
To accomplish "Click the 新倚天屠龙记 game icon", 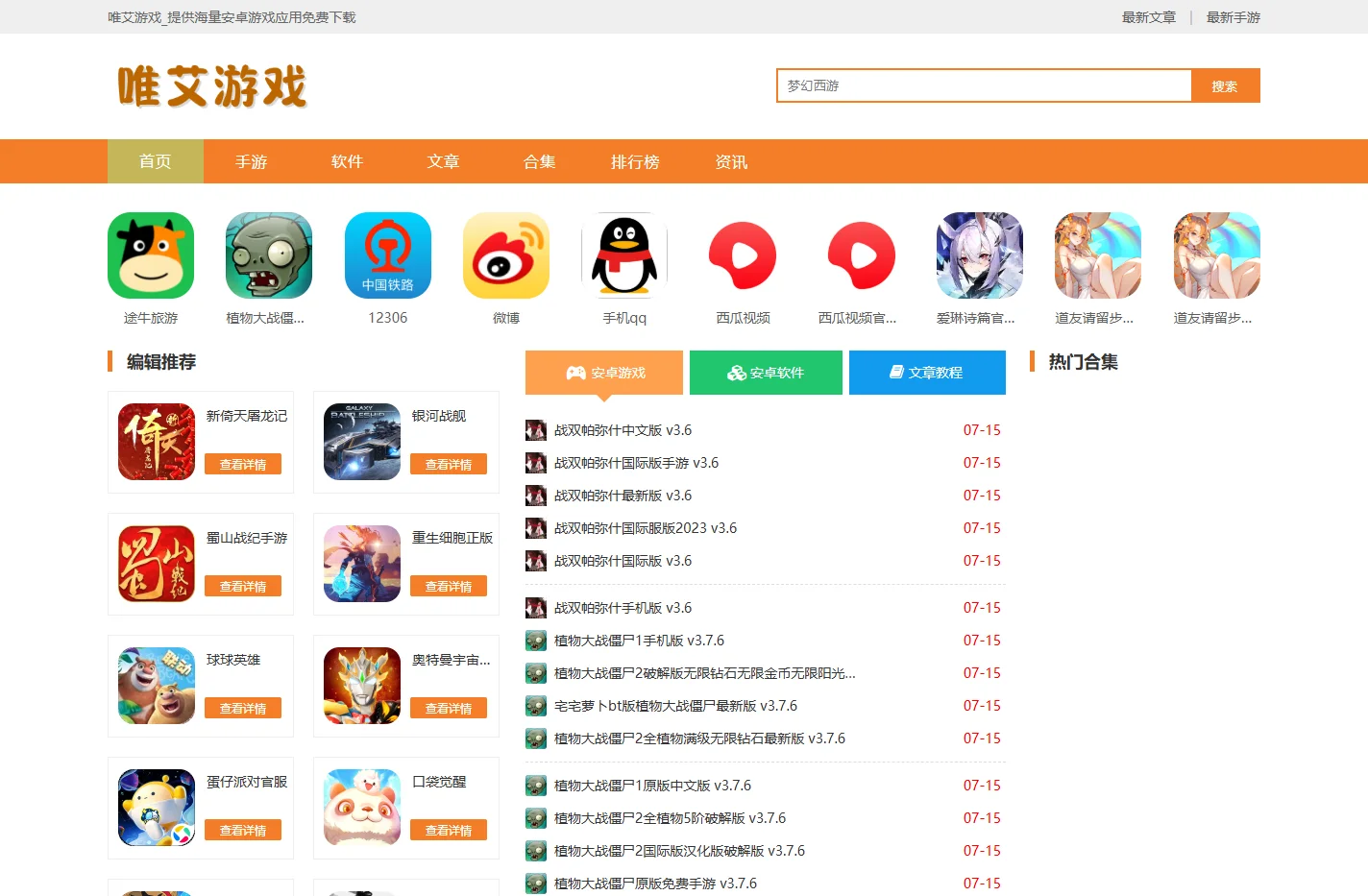I will click(157, 442).
